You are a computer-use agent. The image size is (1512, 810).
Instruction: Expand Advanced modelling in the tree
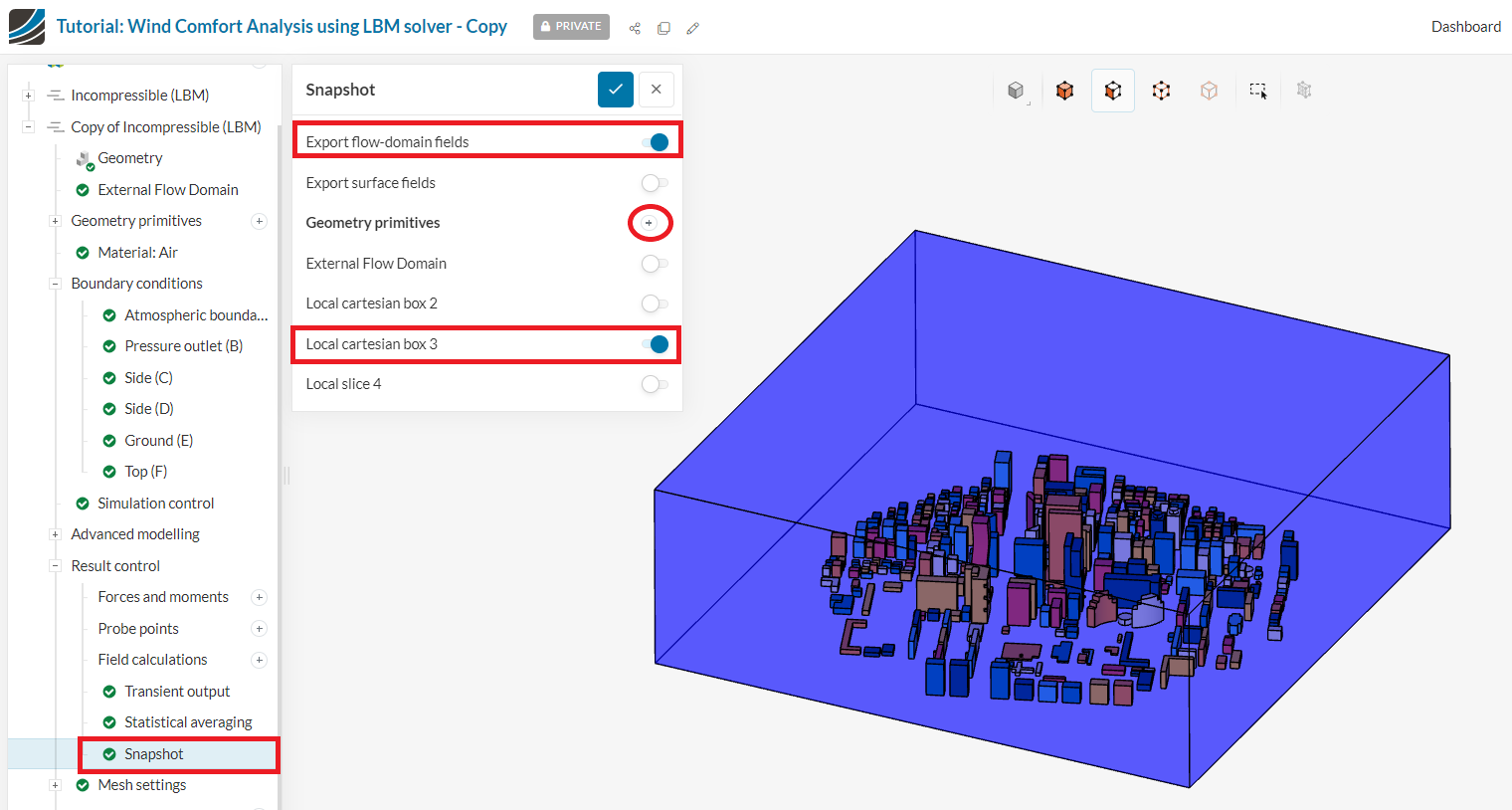(56, 533)
